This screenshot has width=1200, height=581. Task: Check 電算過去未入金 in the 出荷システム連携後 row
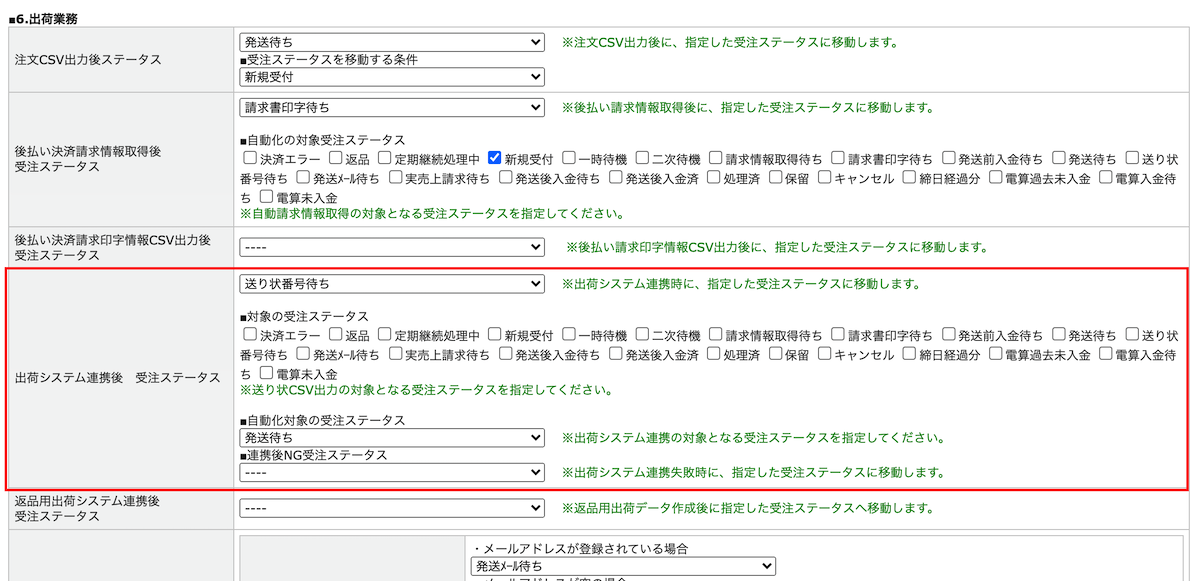click(x=996, y=354)
